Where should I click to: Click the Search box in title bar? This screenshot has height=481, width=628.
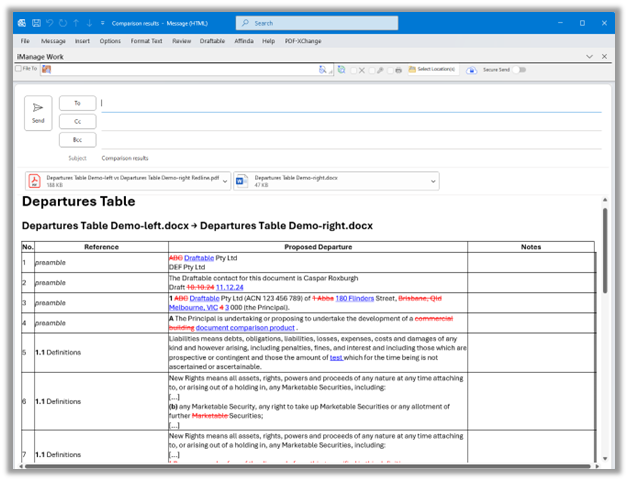click(x=317, y=23)
